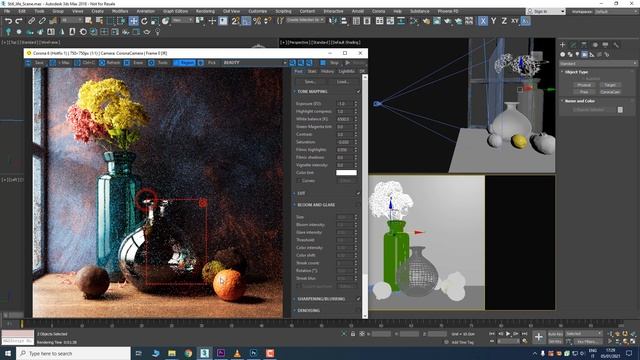This screenshot has width=640, height=360.
Task: Toggle the Sharpening/Blurring checkbox
Action: coord(358,299)
